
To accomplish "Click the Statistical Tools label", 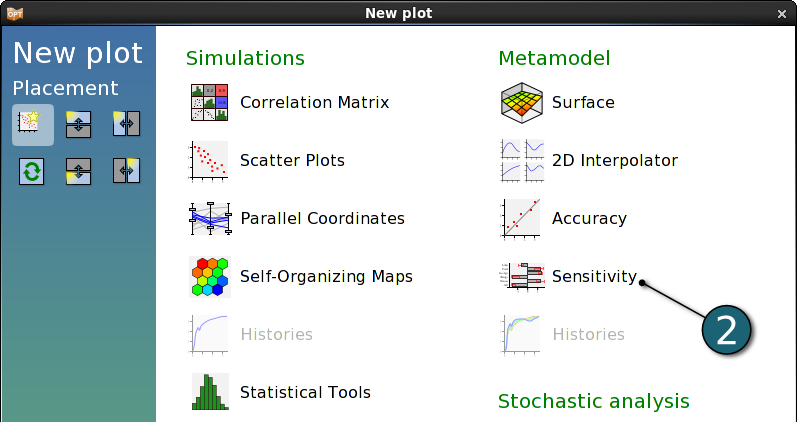I will pos(305,393).
